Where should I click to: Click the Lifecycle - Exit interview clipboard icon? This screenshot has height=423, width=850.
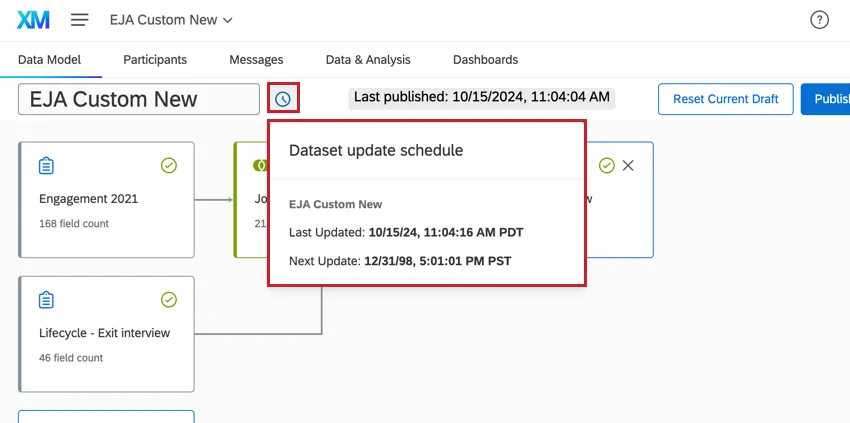click(x=46, y=300)
